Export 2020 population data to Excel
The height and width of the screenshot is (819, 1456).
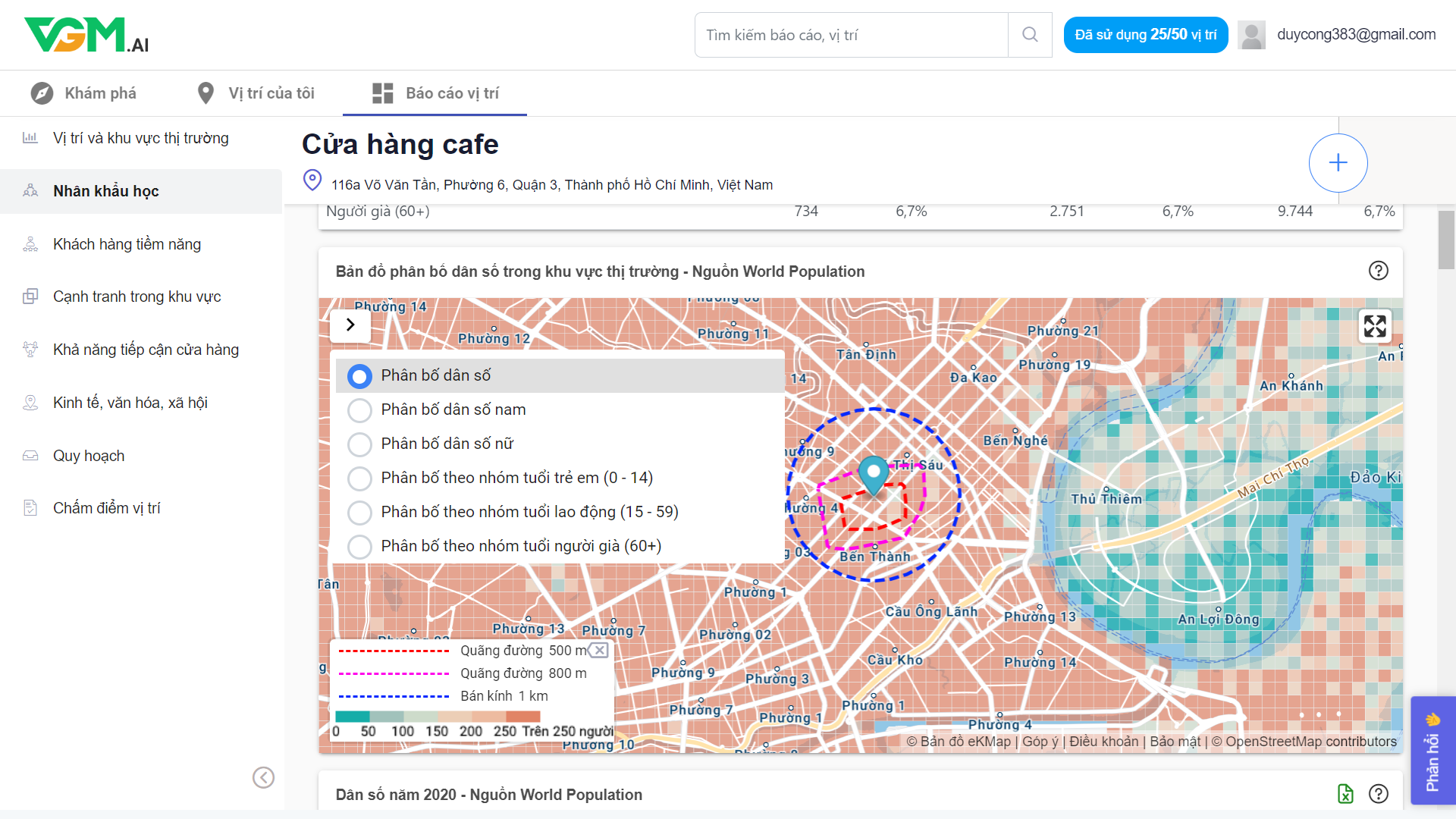pos(1345,794)
